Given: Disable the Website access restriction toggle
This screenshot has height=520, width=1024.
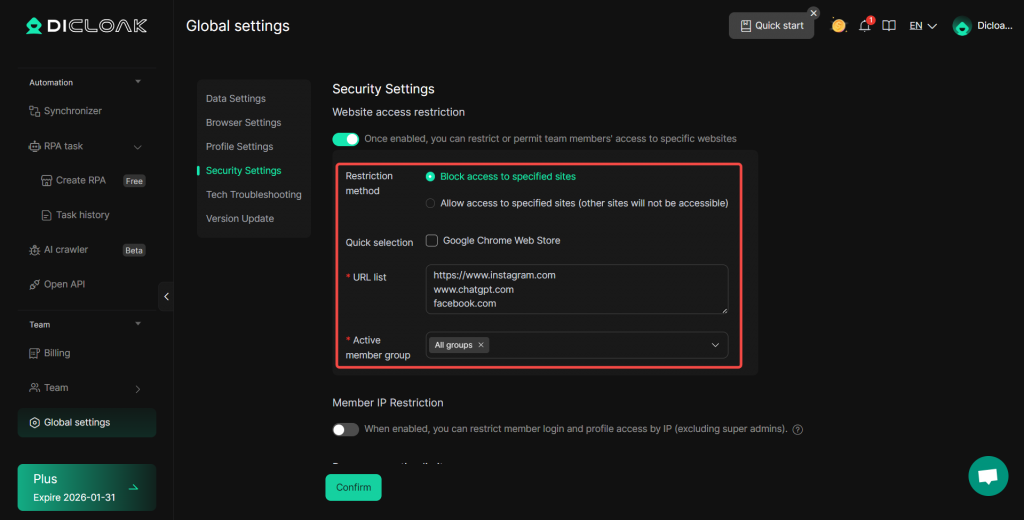Looking at the screenshot, I should (345, 139).
